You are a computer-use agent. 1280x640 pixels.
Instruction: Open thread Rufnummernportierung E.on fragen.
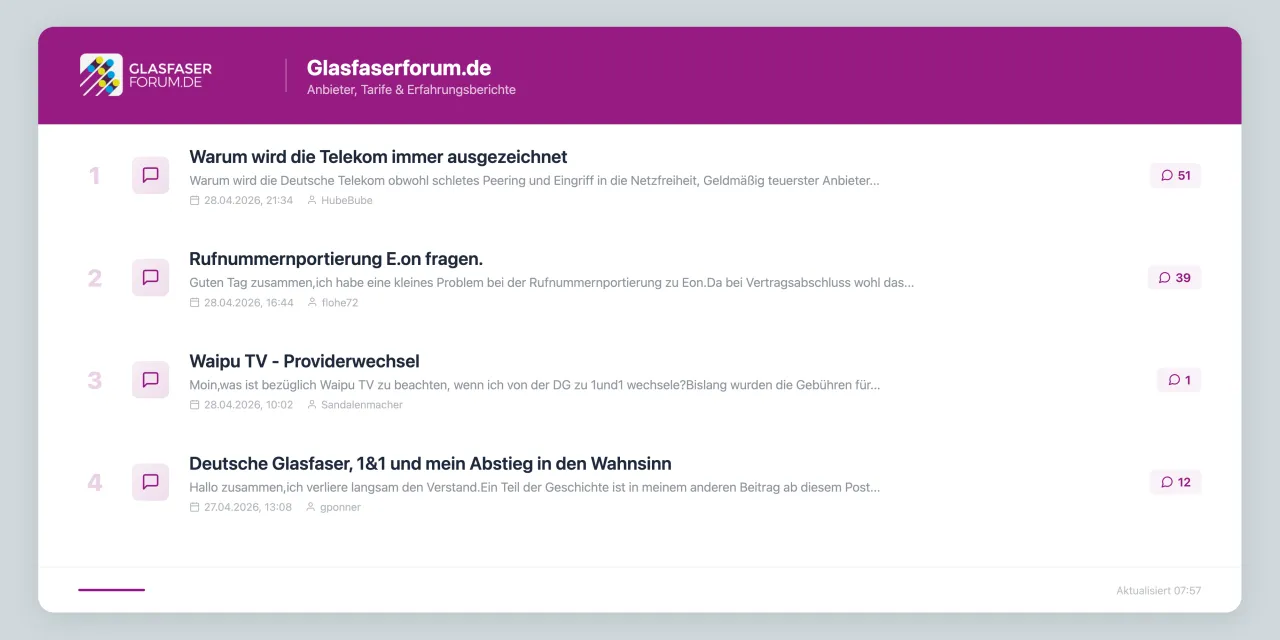pos(336,259)
